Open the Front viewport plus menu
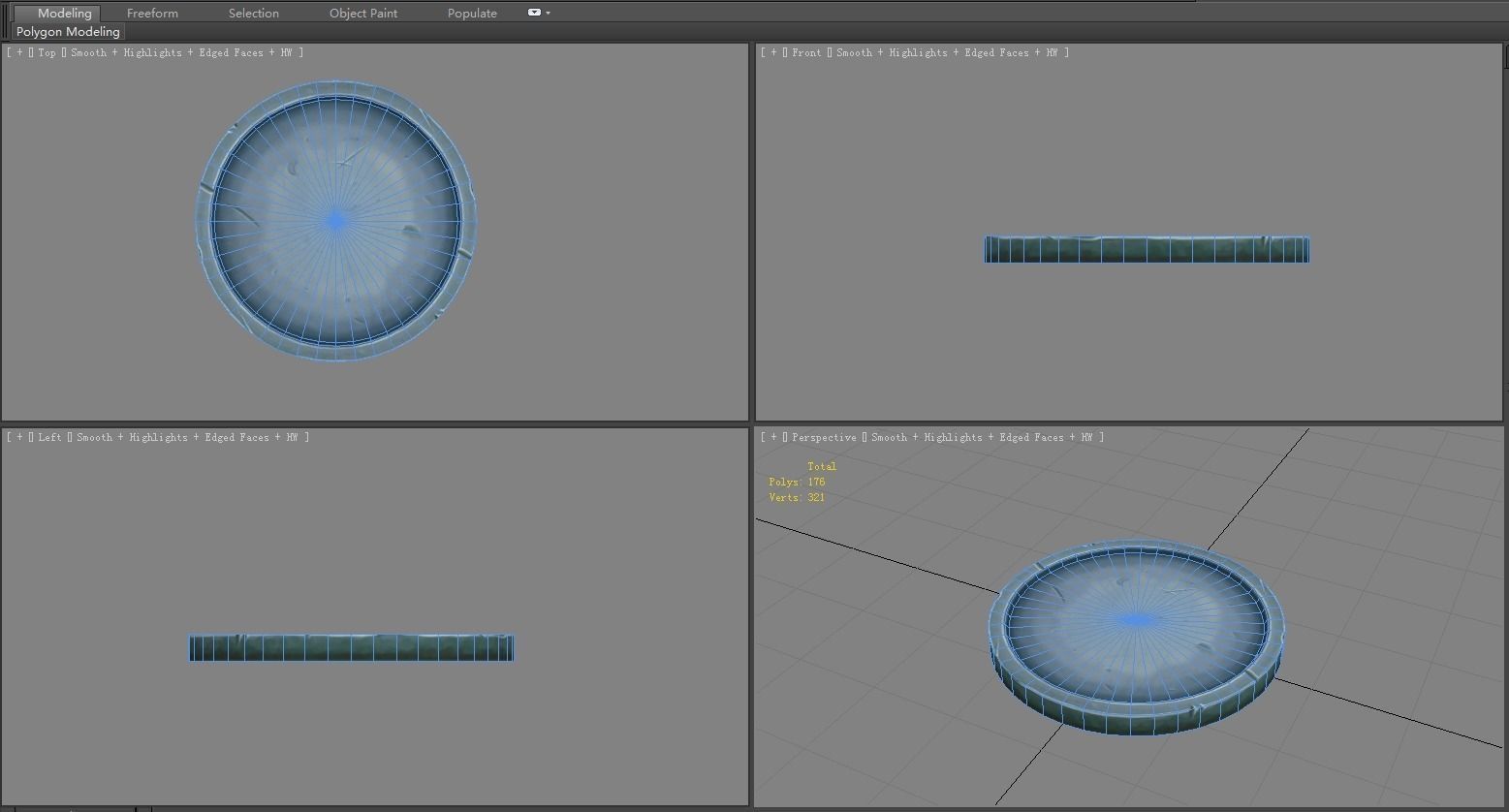 click(773, 52)
